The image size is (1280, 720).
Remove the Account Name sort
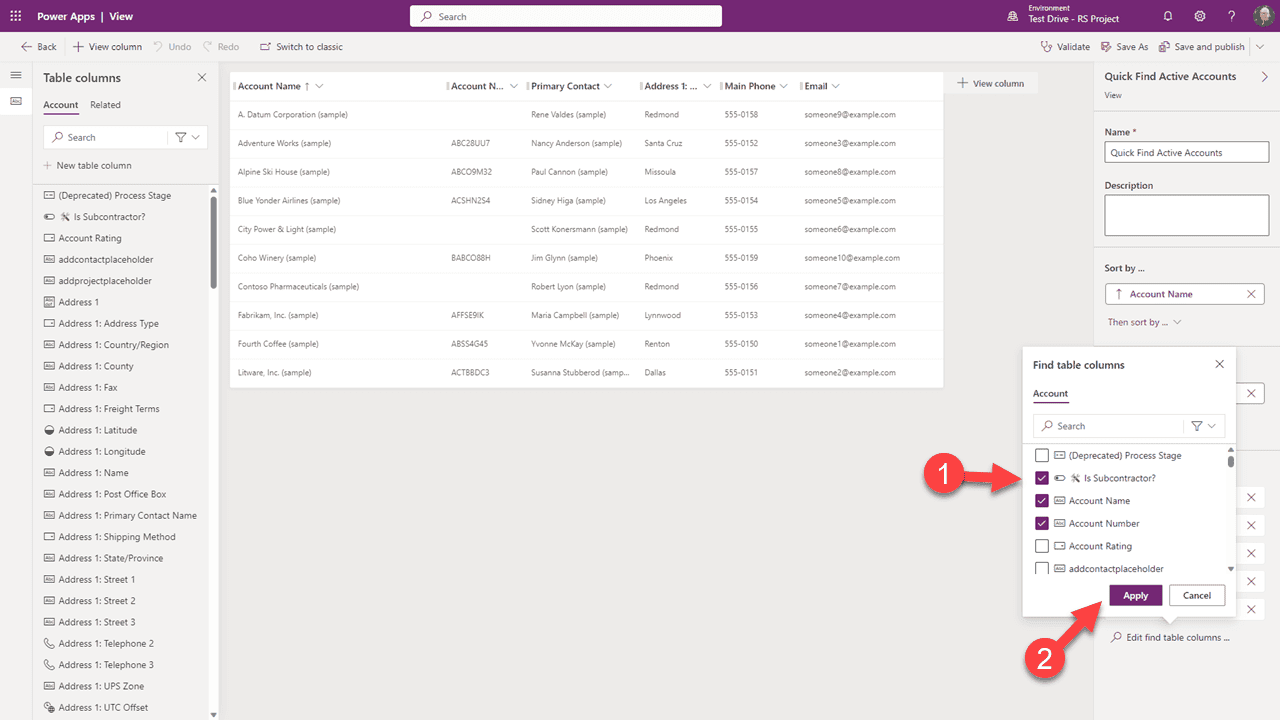[x=1251, y=294]
